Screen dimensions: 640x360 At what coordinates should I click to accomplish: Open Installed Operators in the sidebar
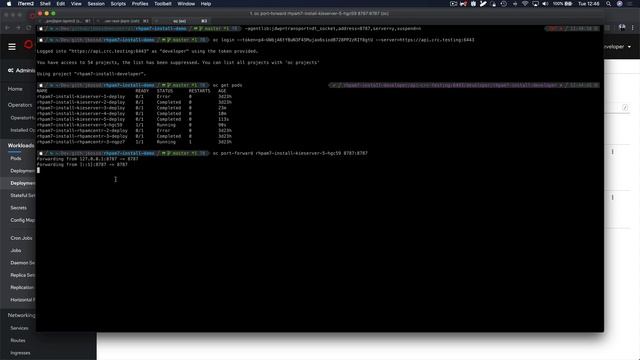(22, 130)
